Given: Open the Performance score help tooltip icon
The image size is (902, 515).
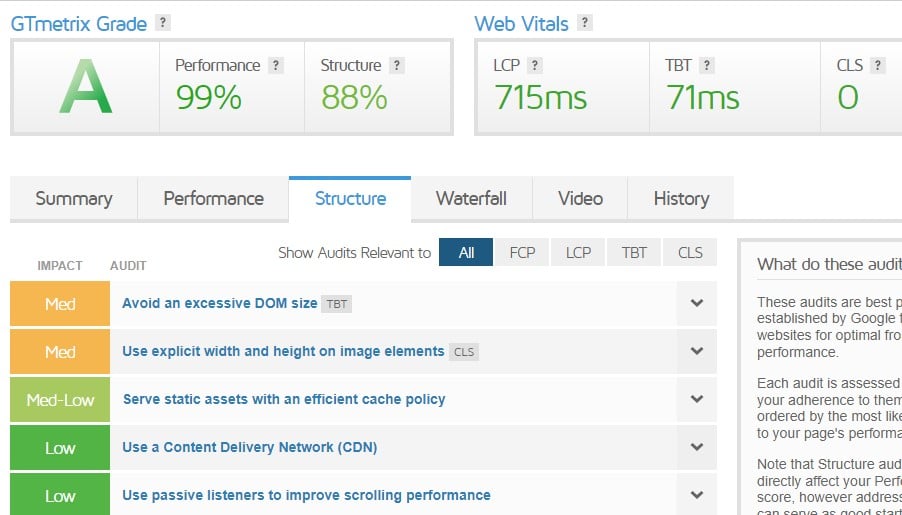Looking at the screenshot, I should [276, 66].
